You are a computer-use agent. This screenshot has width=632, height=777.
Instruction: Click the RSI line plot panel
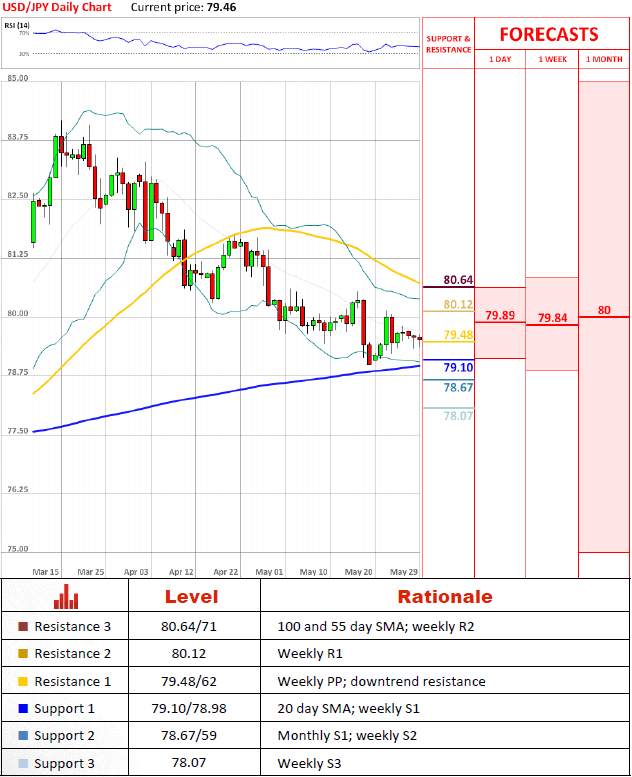(x=211, y=43)
